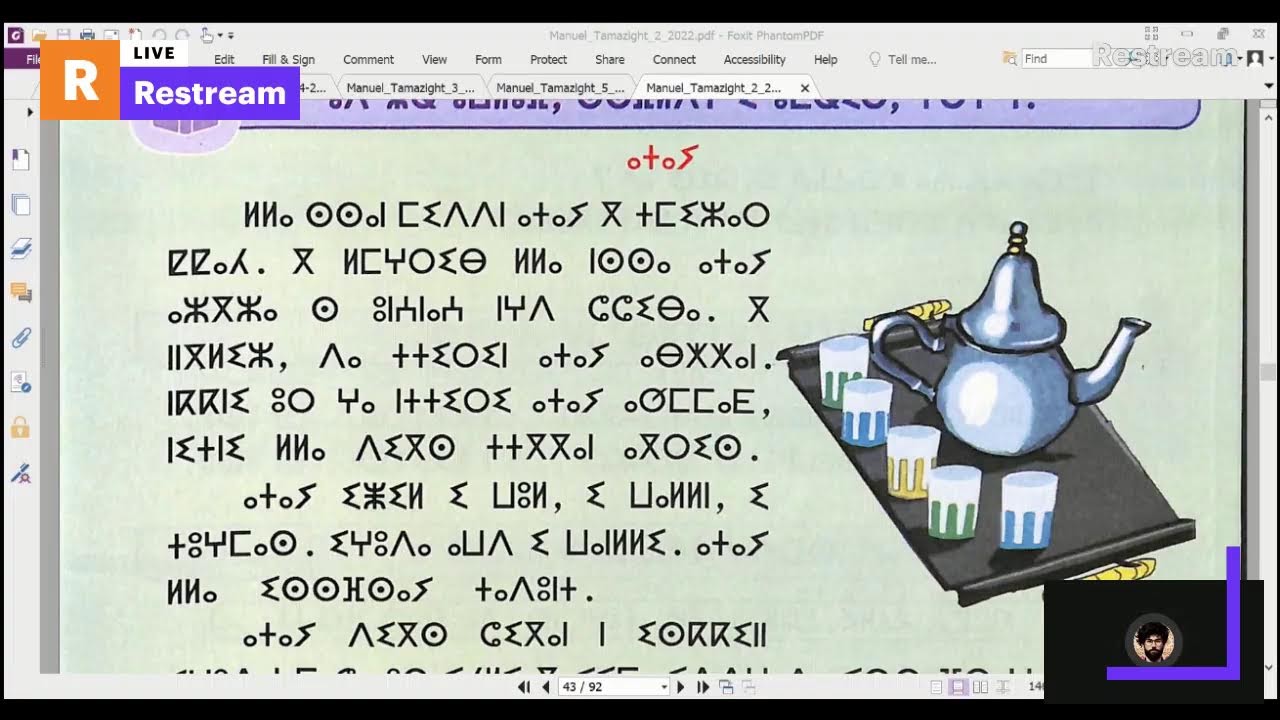Switch to single page view mode

point(936,687)
